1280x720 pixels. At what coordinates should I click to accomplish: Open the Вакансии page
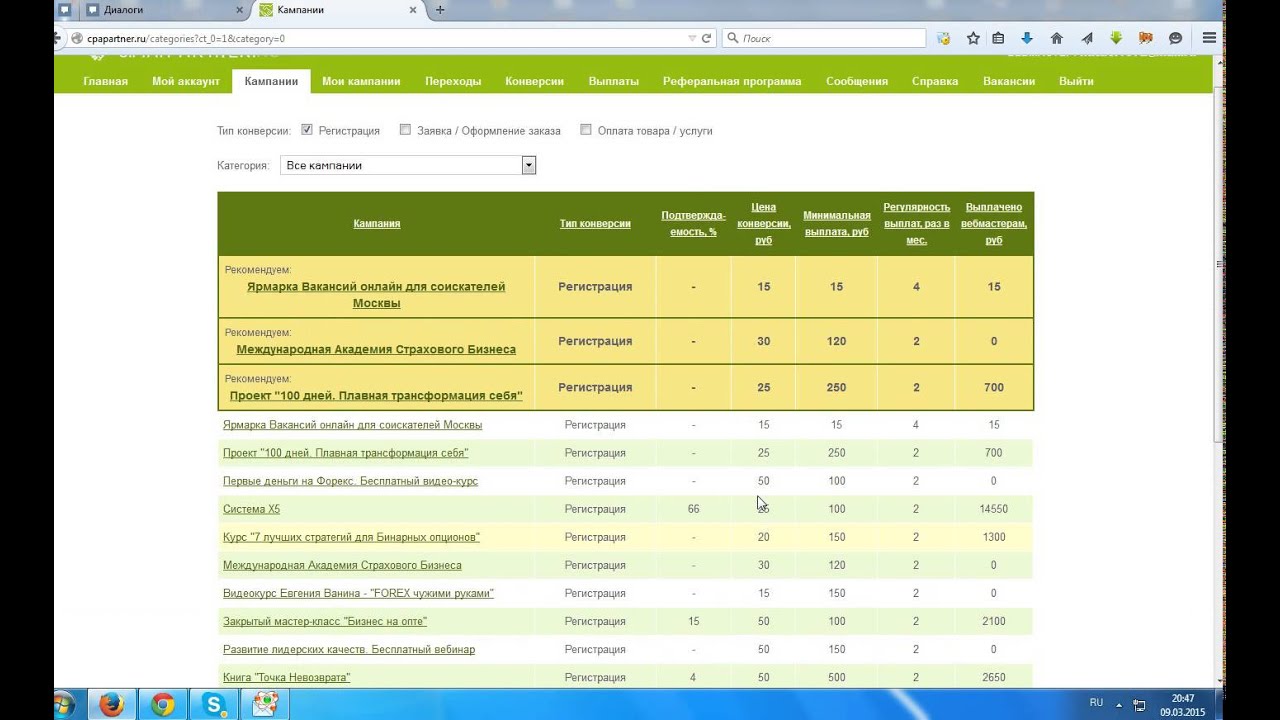(1009, 81)
